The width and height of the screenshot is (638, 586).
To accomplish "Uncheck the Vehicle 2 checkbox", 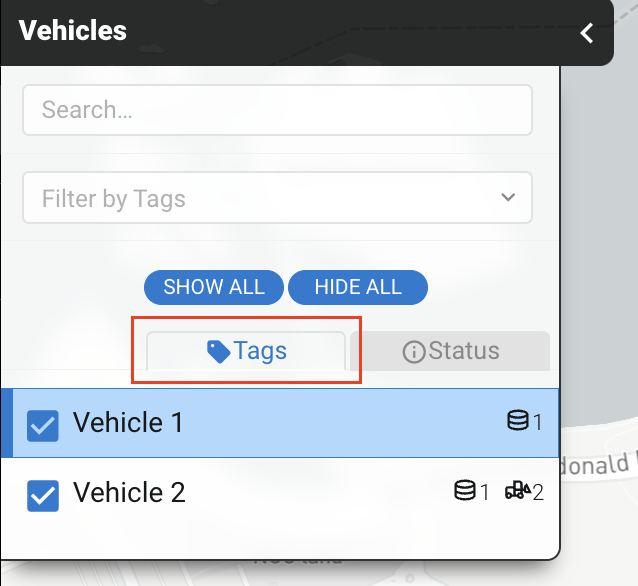I will 43,494.
